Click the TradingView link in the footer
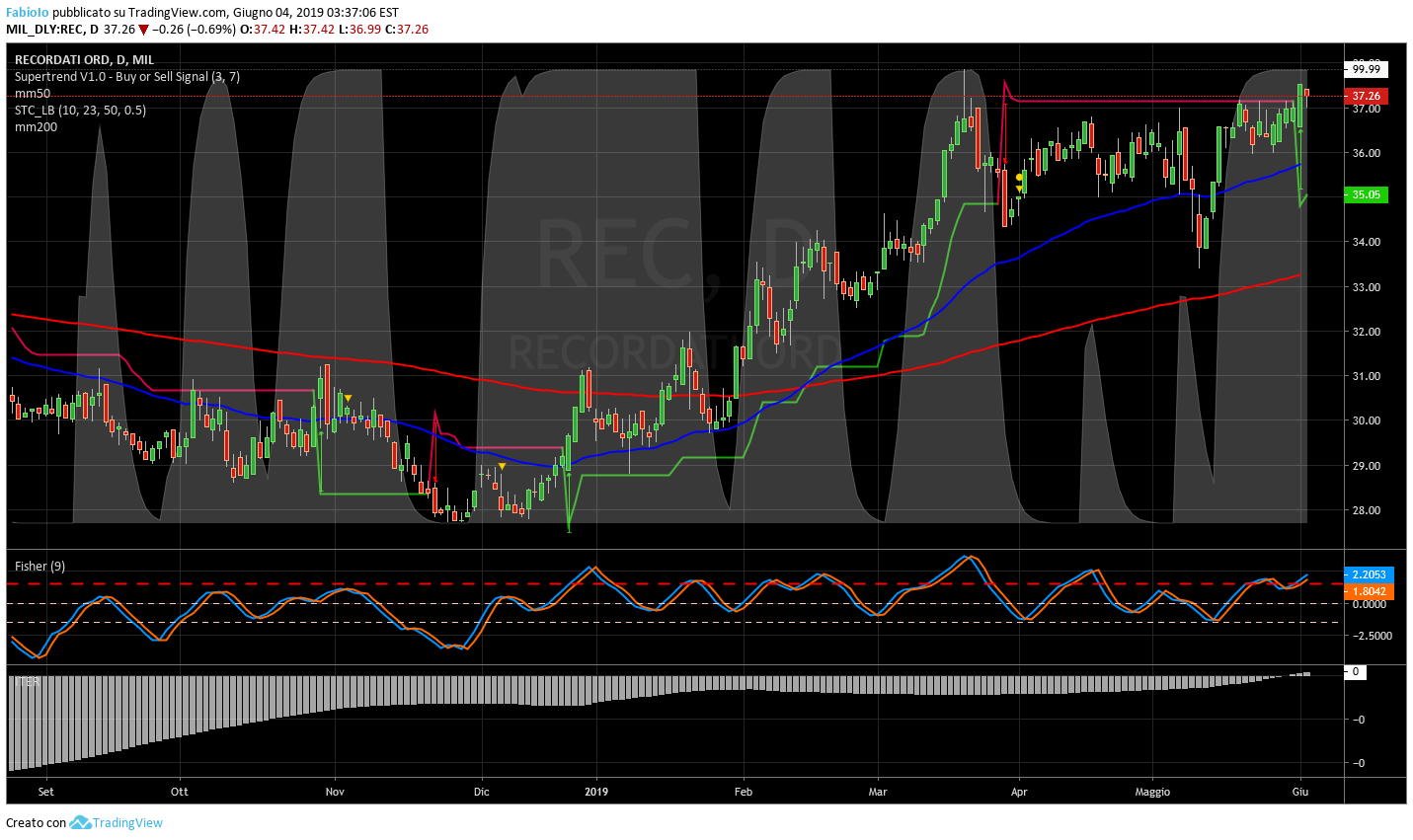The height and width of the screenshot is (840, 1413). [127, 822]
